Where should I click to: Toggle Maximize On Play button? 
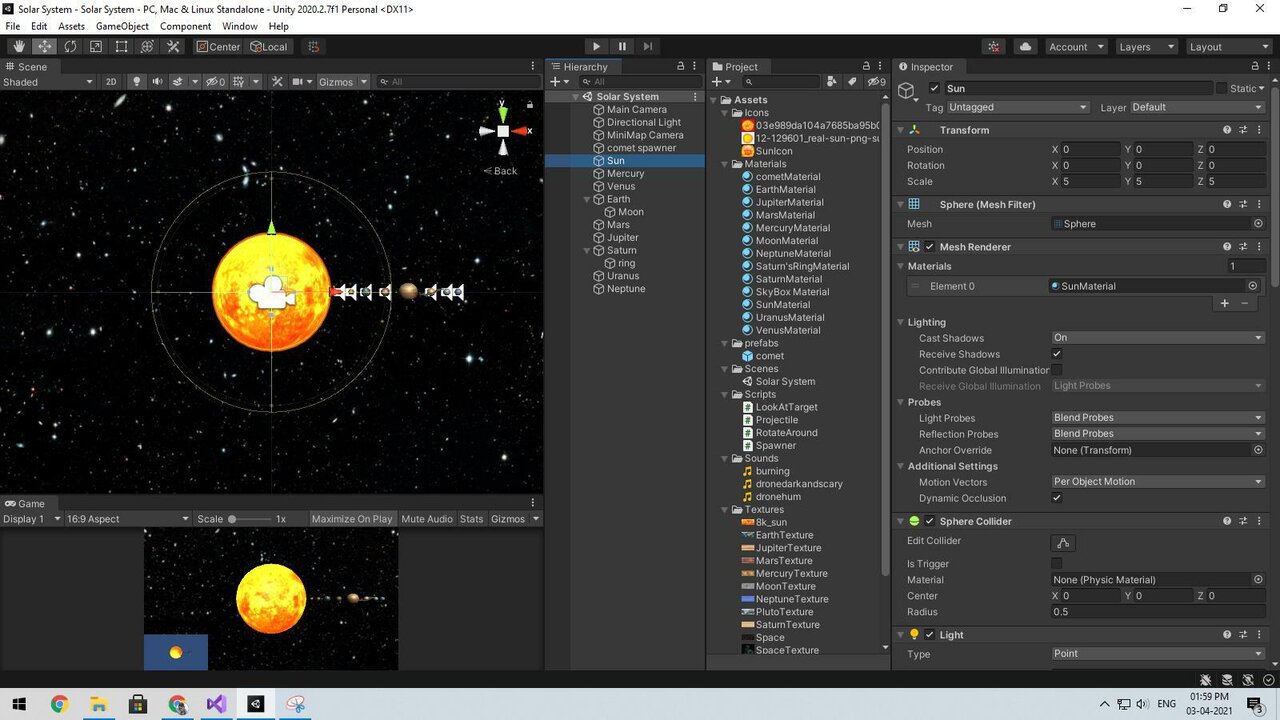pyautogui.click(x=352, y=519)
